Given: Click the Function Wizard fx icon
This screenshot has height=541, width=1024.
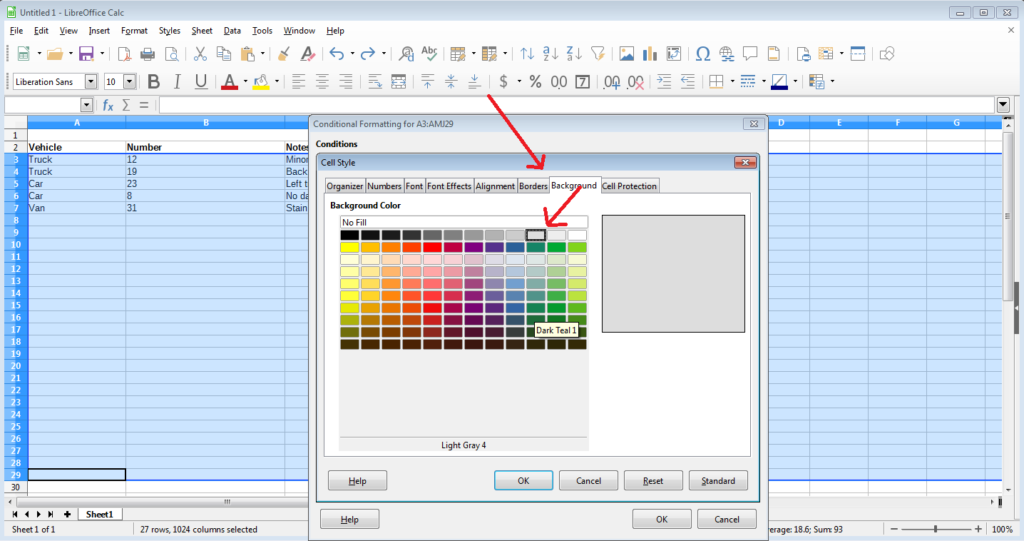Looking at the screenshot, I should pyautogui.click(x=108, y=105).
